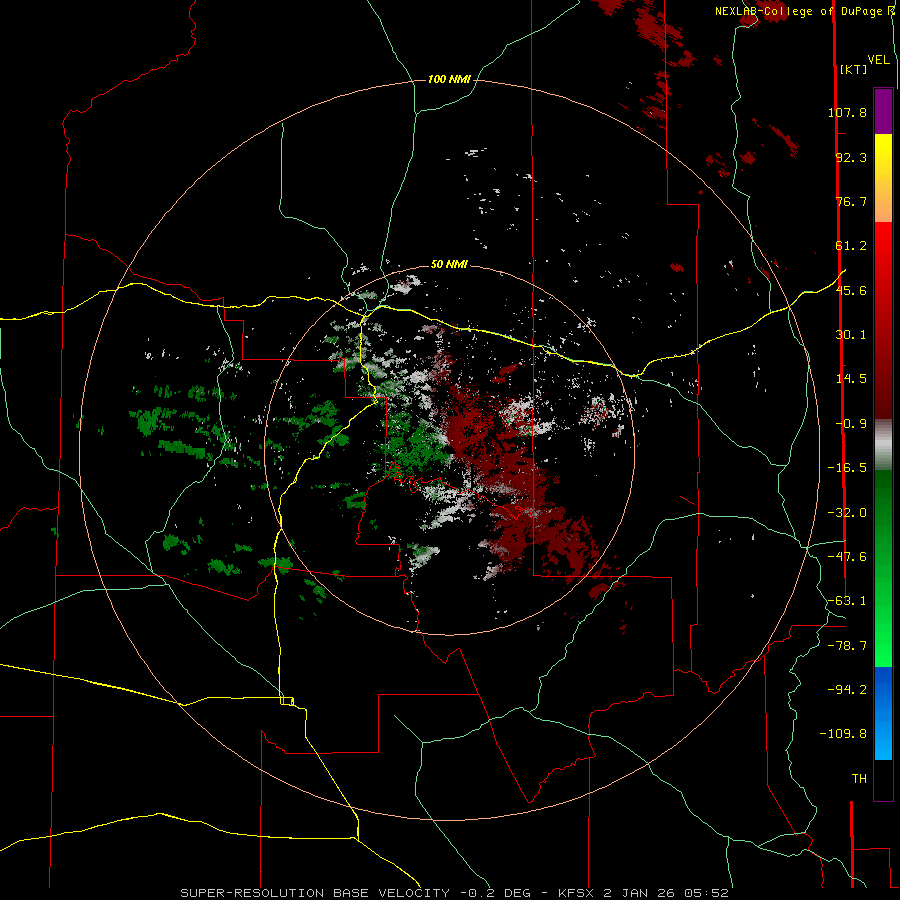
Task: Select the 30.1 scale value
Action: (x=851, y=335)
